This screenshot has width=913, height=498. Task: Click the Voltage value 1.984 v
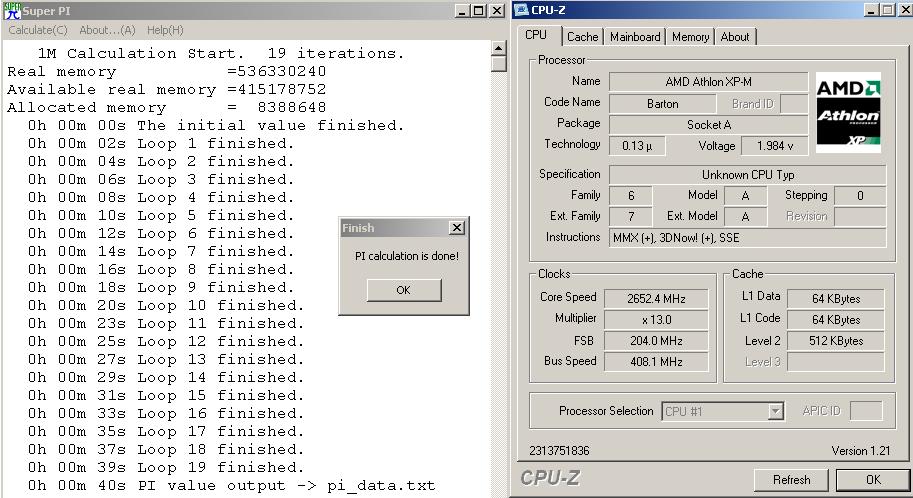click(774, 146)
